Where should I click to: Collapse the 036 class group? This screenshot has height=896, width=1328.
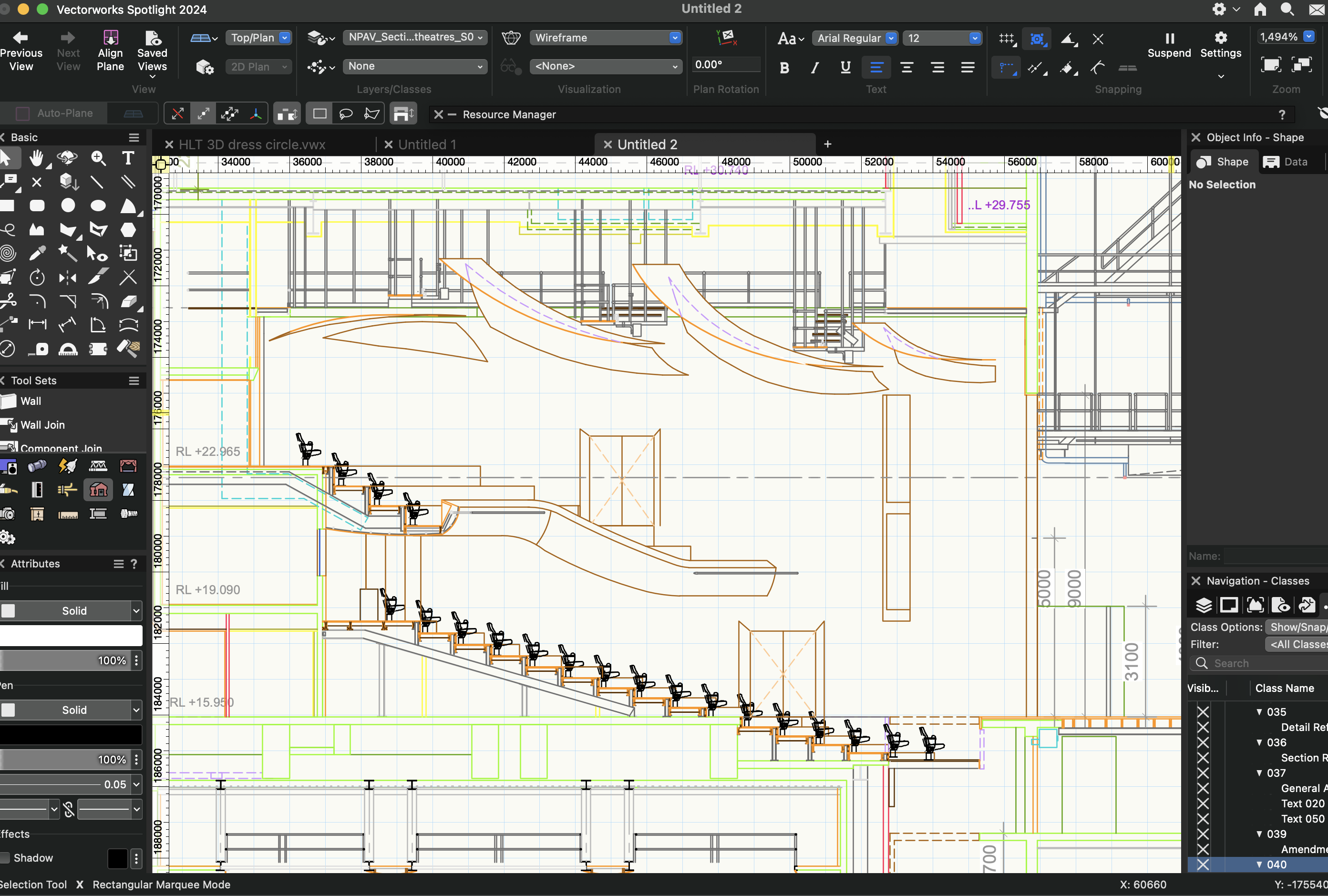point(1259,742)
